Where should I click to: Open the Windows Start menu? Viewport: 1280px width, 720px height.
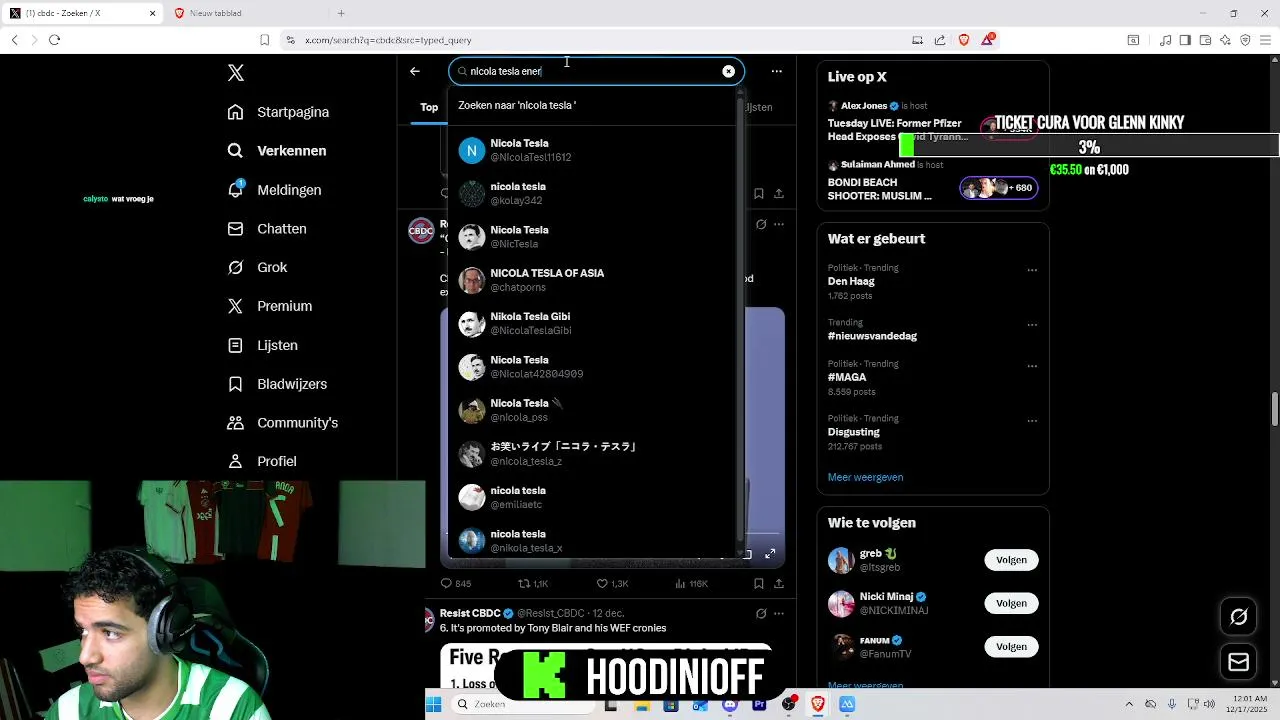[x=434, y=704]
